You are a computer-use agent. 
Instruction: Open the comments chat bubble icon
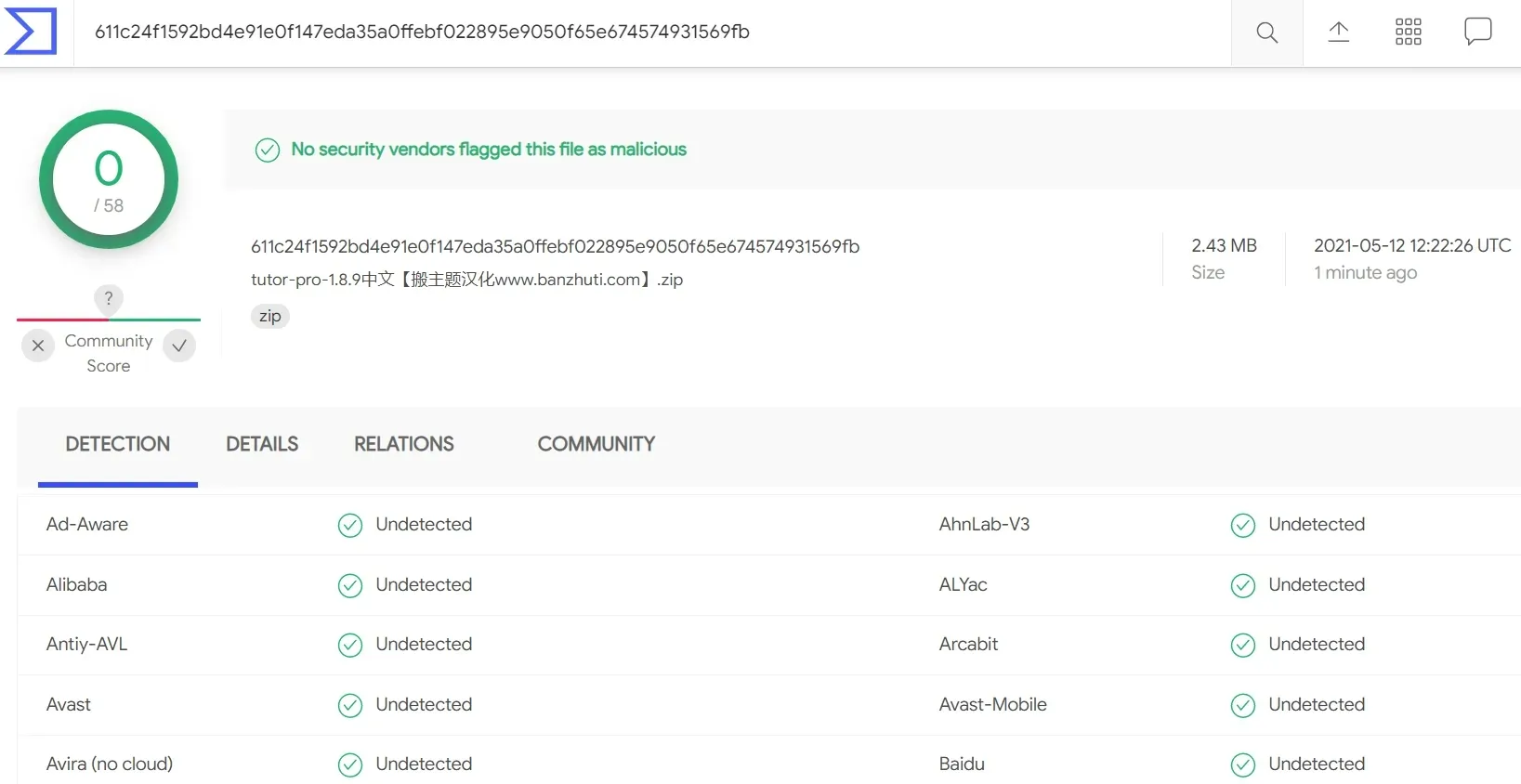point(1477,32)
